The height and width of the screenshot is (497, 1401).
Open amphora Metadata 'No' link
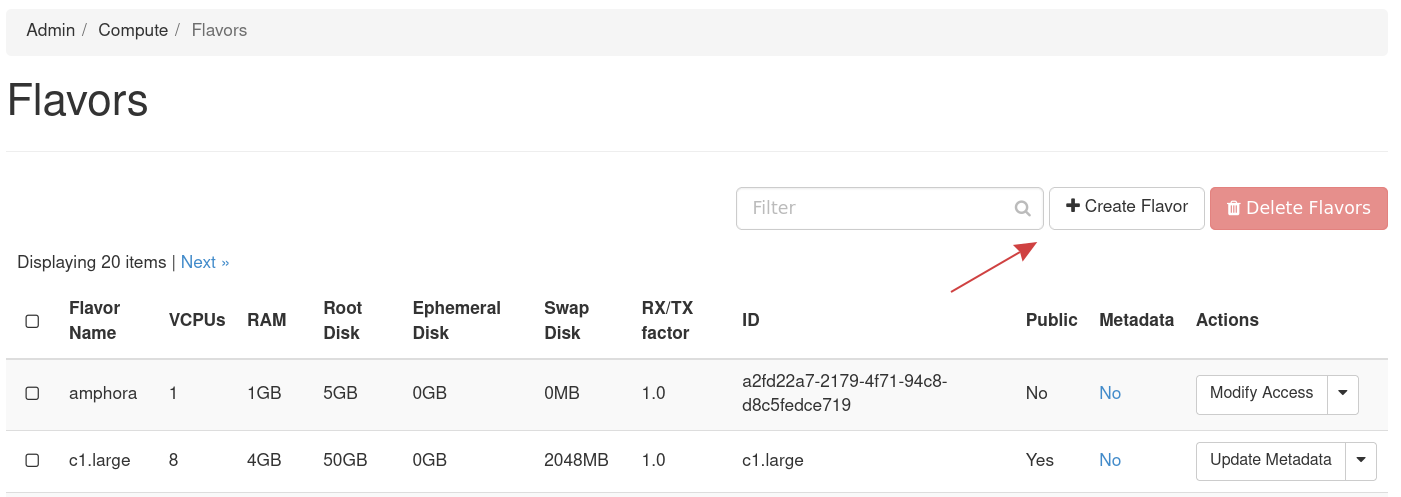click(1110, 394)
